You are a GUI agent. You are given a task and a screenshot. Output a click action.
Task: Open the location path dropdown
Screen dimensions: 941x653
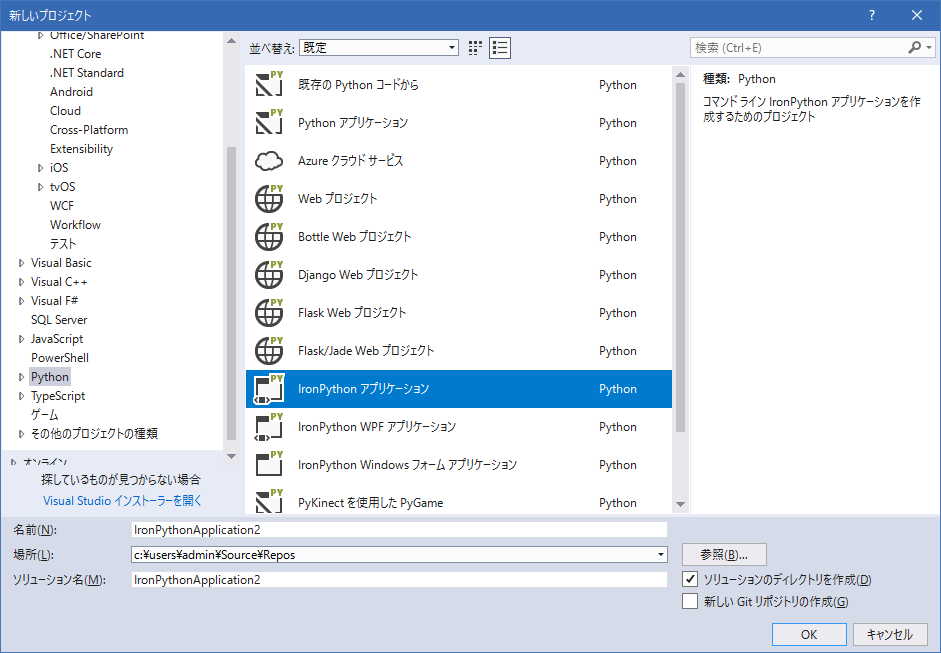coord(660,555)
